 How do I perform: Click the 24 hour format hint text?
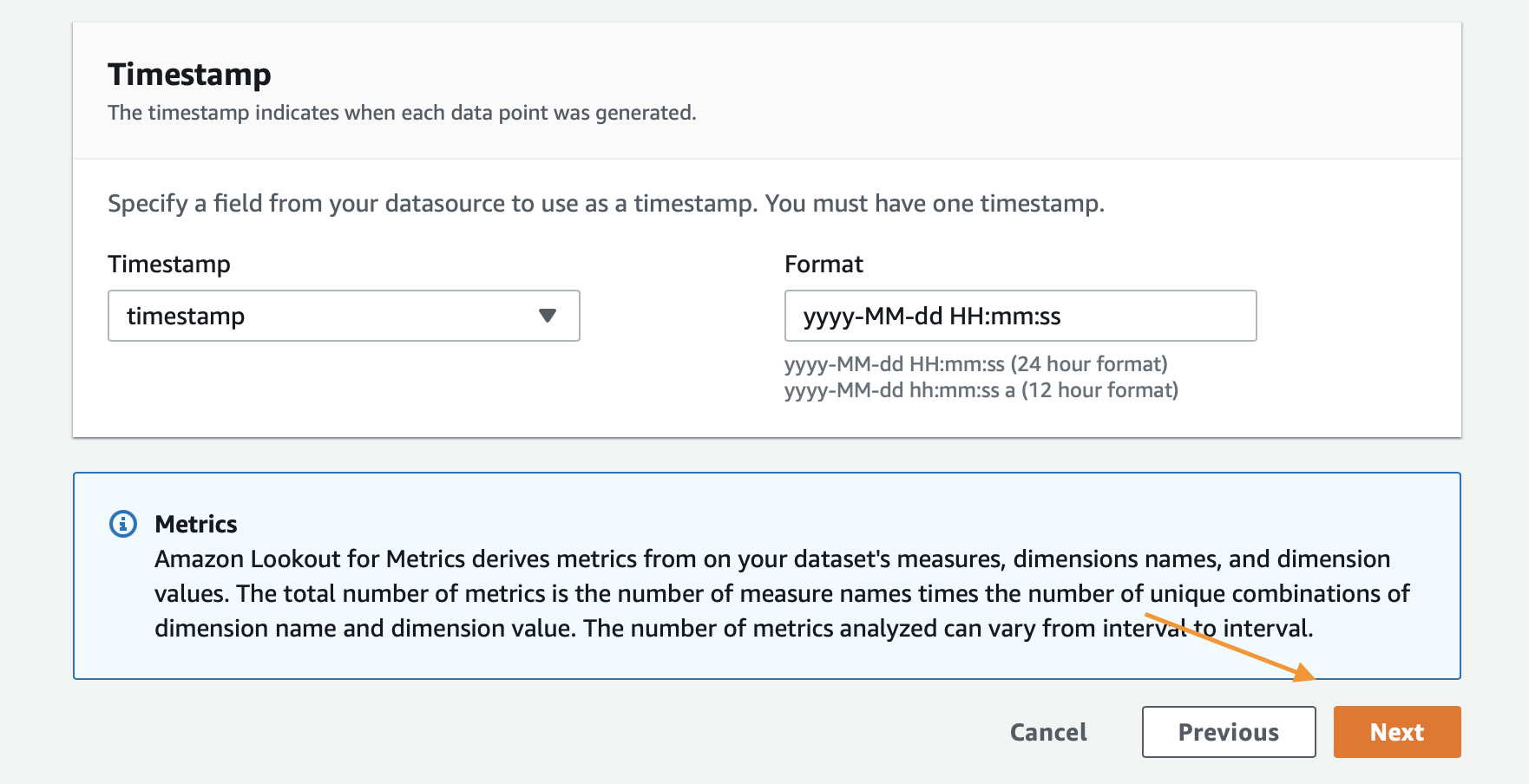[x=976, y=364]
